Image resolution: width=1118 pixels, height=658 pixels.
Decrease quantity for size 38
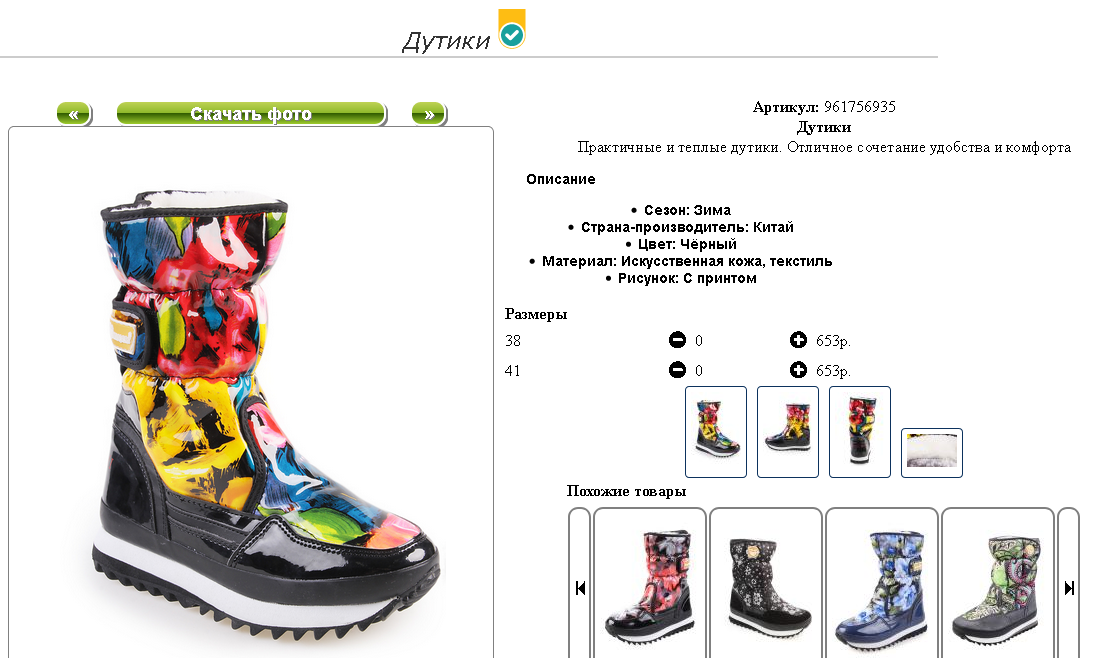677,340
